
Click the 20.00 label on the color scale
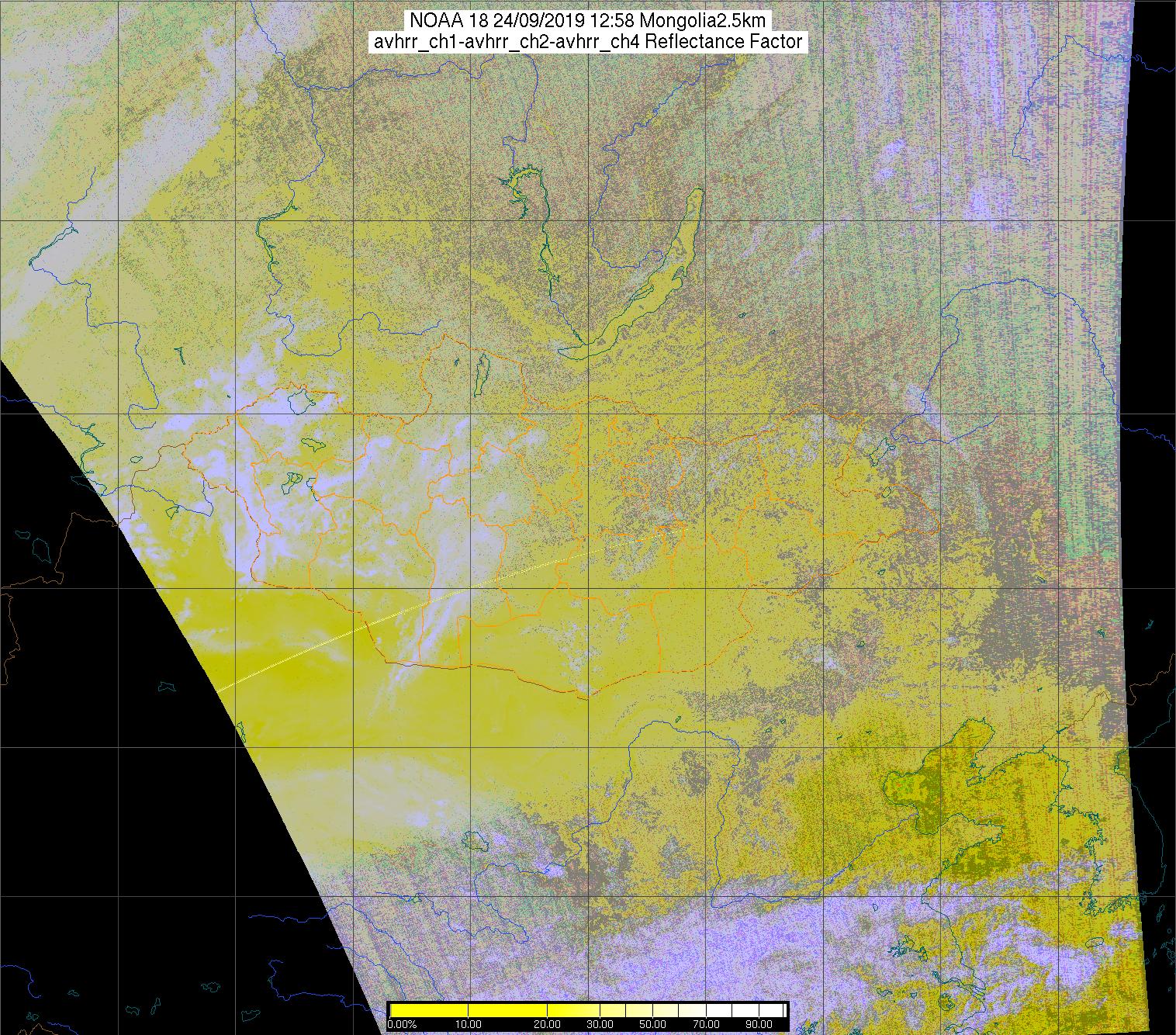click(547, 1024)
